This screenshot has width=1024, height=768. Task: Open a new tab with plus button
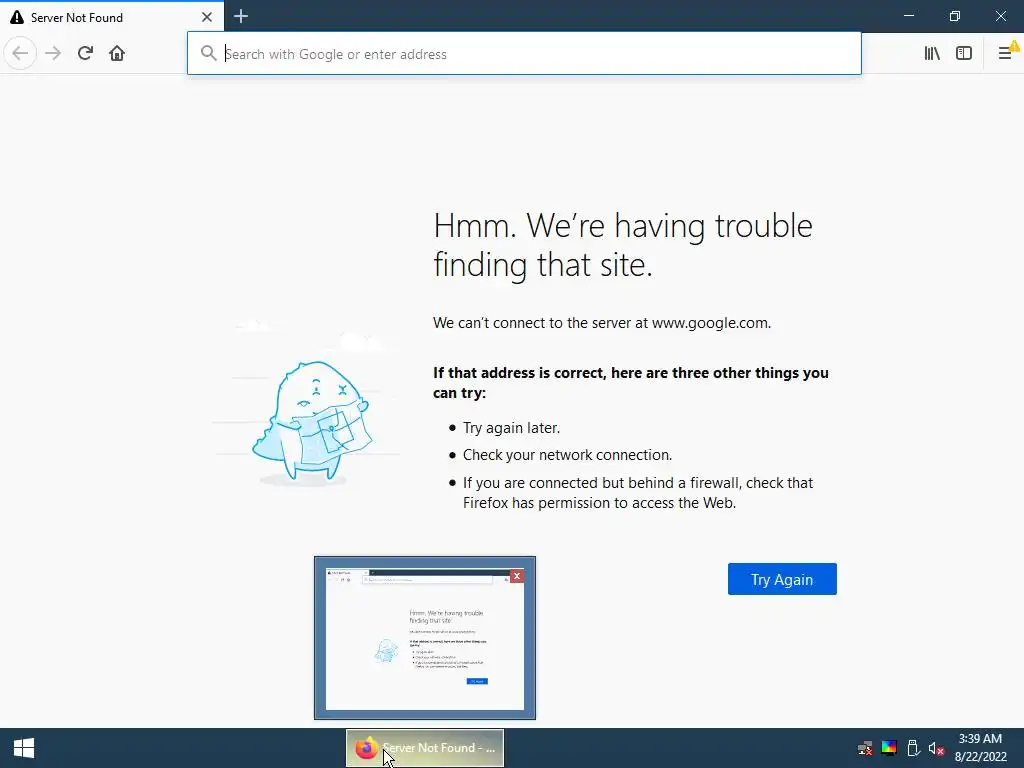[x=241, y=16]
